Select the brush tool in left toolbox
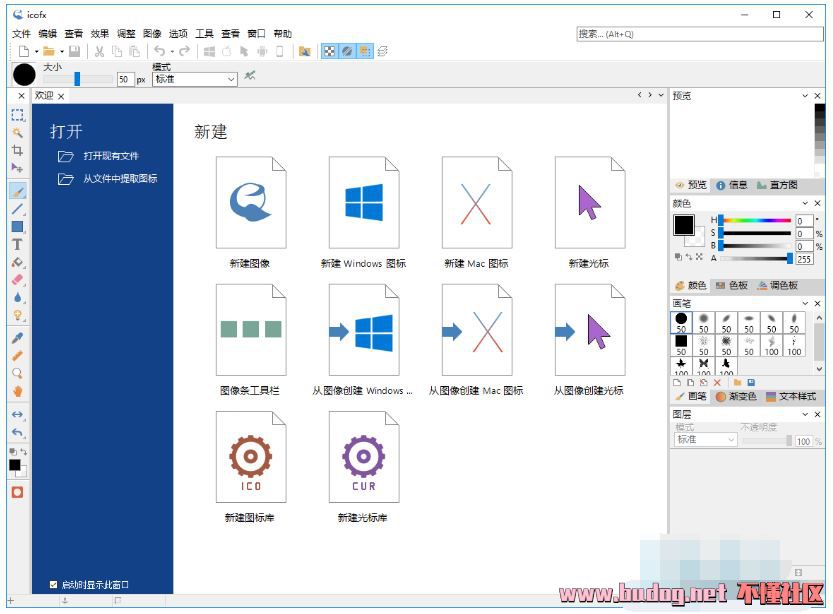833x614 pixels. 18,191
